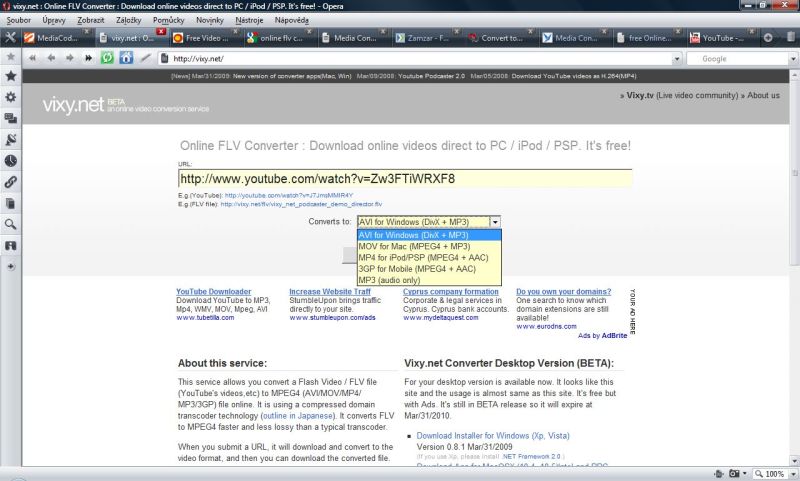Select 3GP for Mobile option
The width and height of the screenshot is (800, 481).
429,269
